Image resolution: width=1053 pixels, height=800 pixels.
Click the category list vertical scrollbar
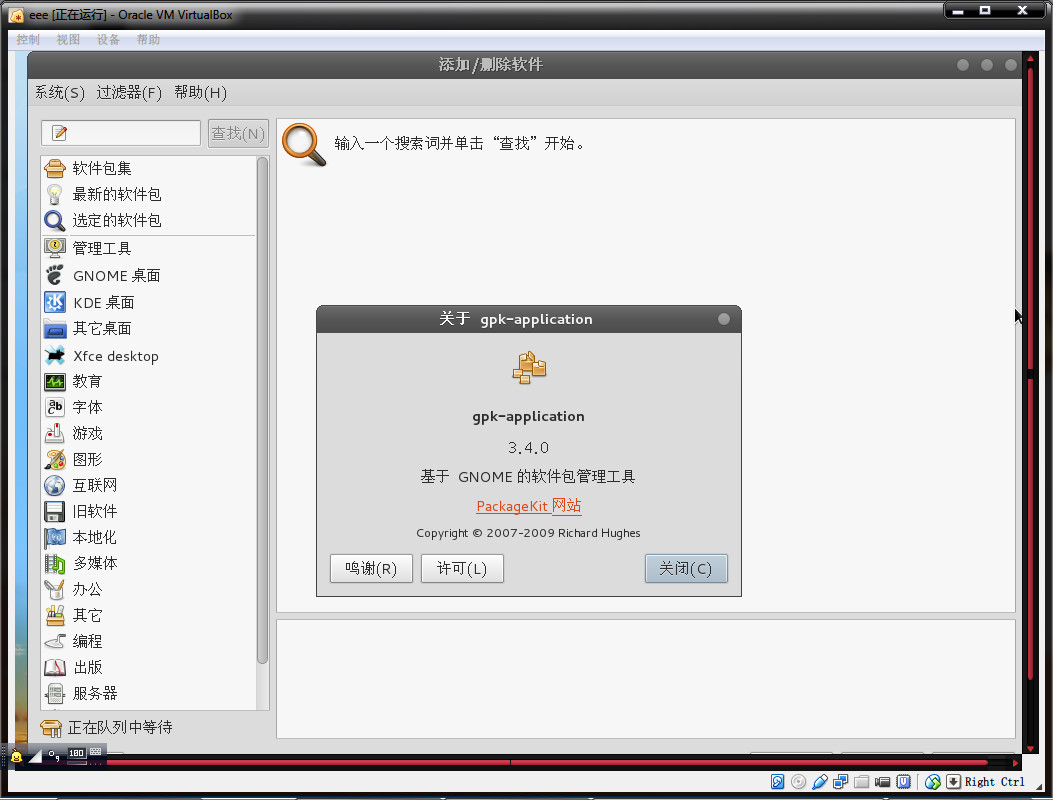(263, 410)
